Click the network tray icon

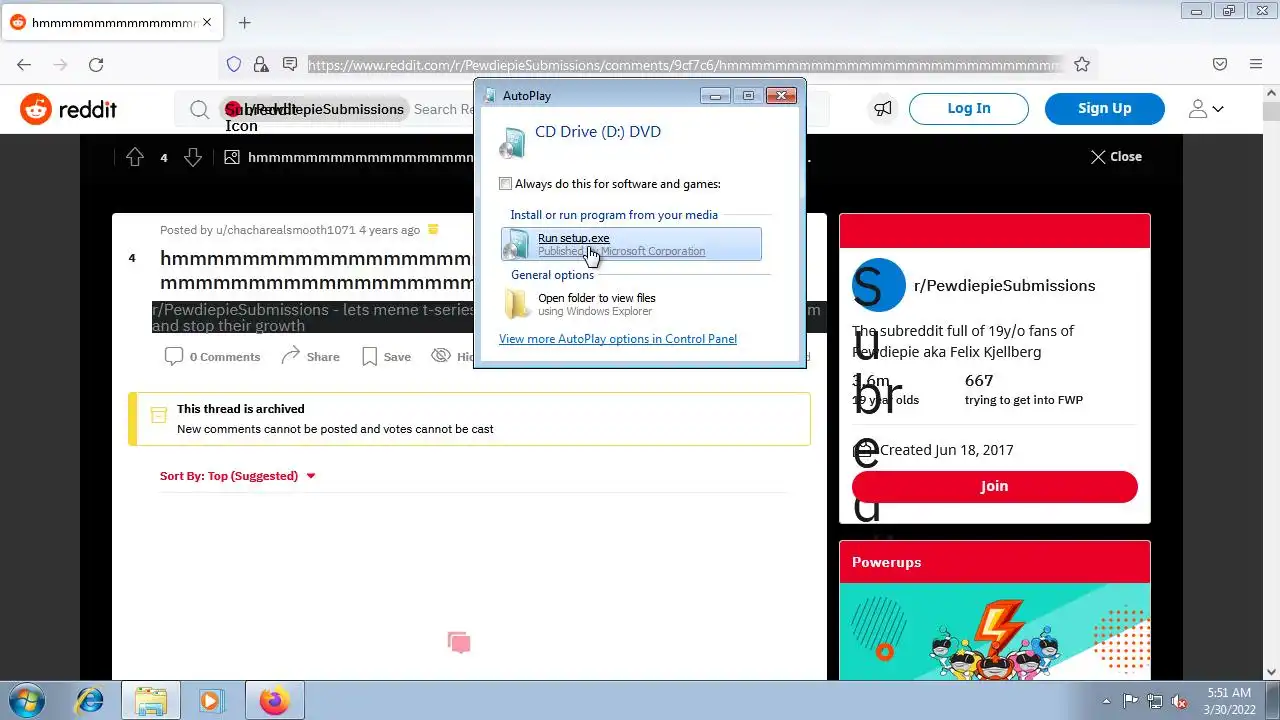click(x=1155, y=701)
